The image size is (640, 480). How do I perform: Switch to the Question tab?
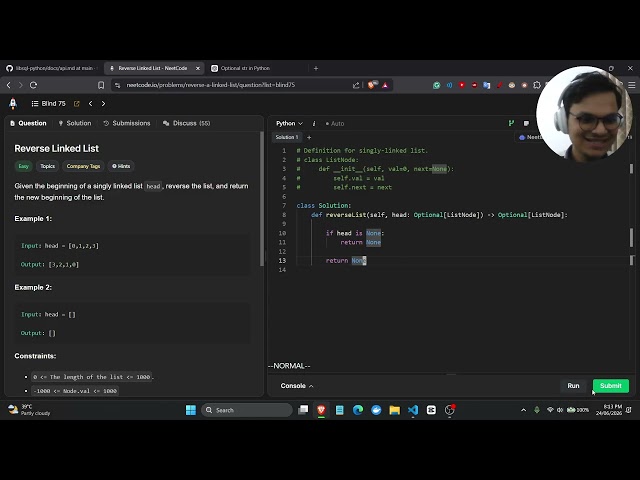coord(28,123)
